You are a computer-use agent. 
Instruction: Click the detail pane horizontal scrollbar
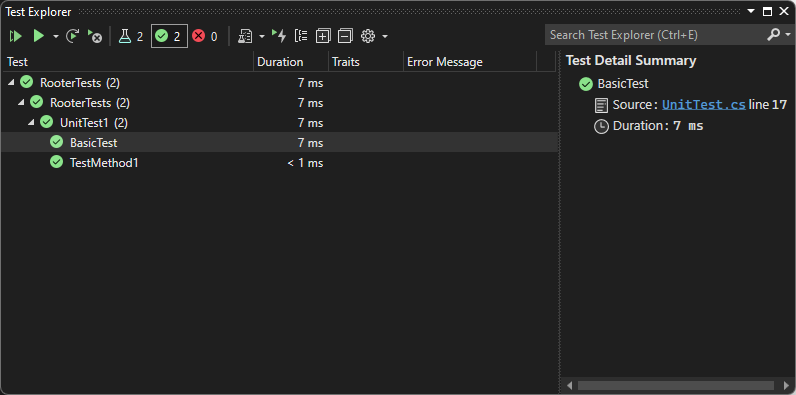675,385
